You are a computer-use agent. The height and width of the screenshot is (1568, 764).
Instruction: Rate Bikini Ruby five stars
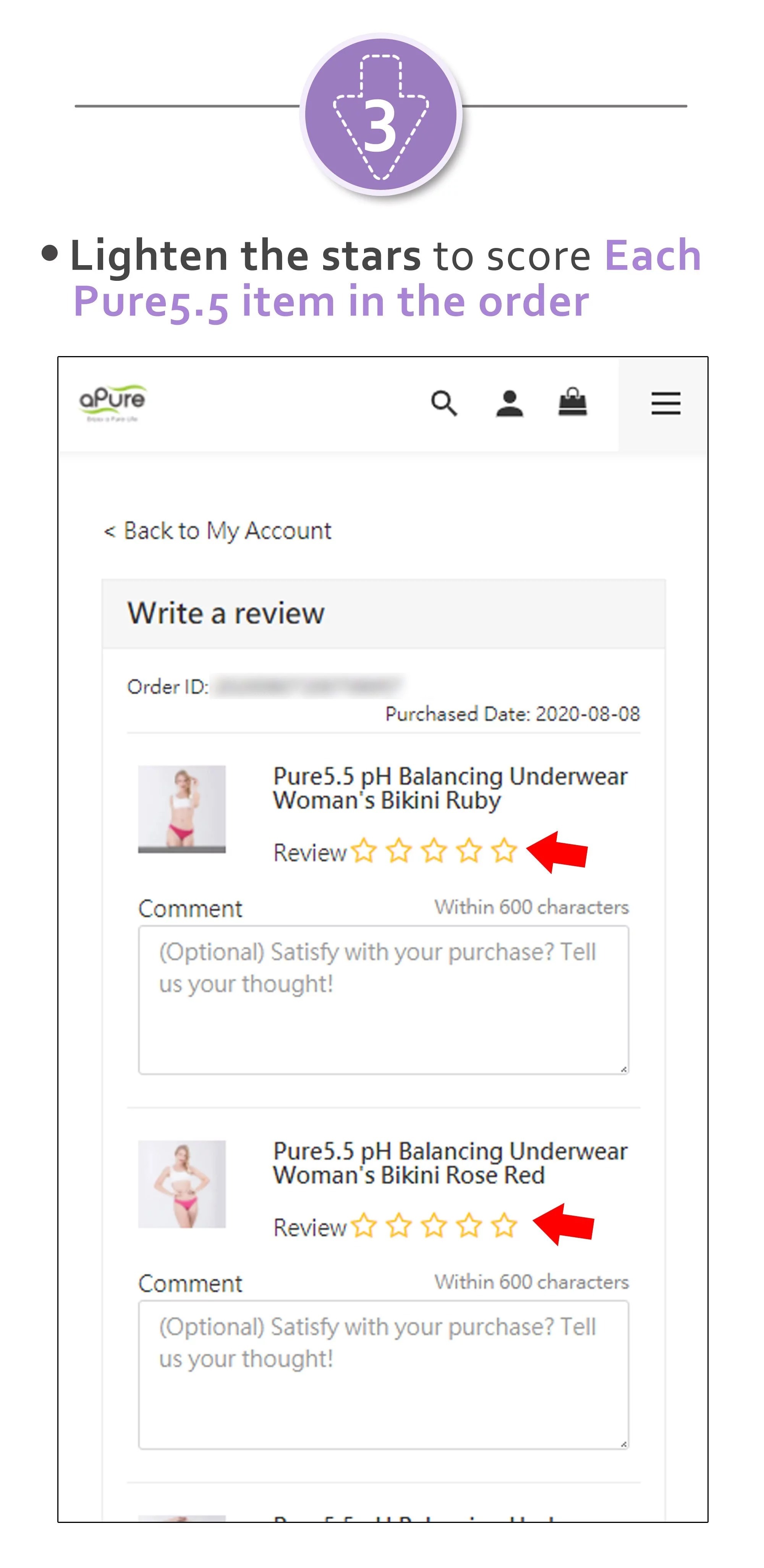(504, 850)
